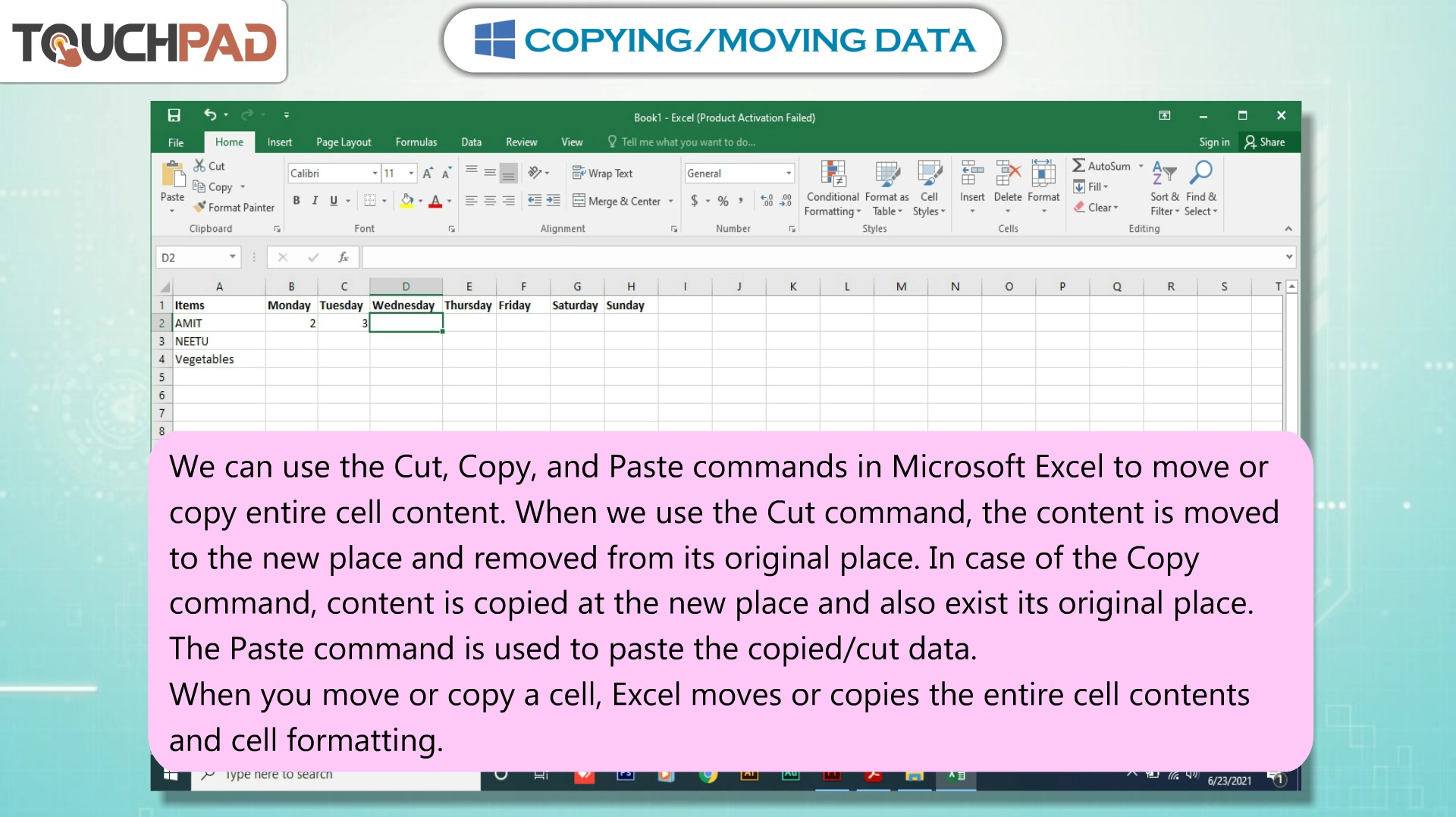Click Sort & Filter button
Image resolution: width=1456 pixels, height=817 pixels.
1165,189
